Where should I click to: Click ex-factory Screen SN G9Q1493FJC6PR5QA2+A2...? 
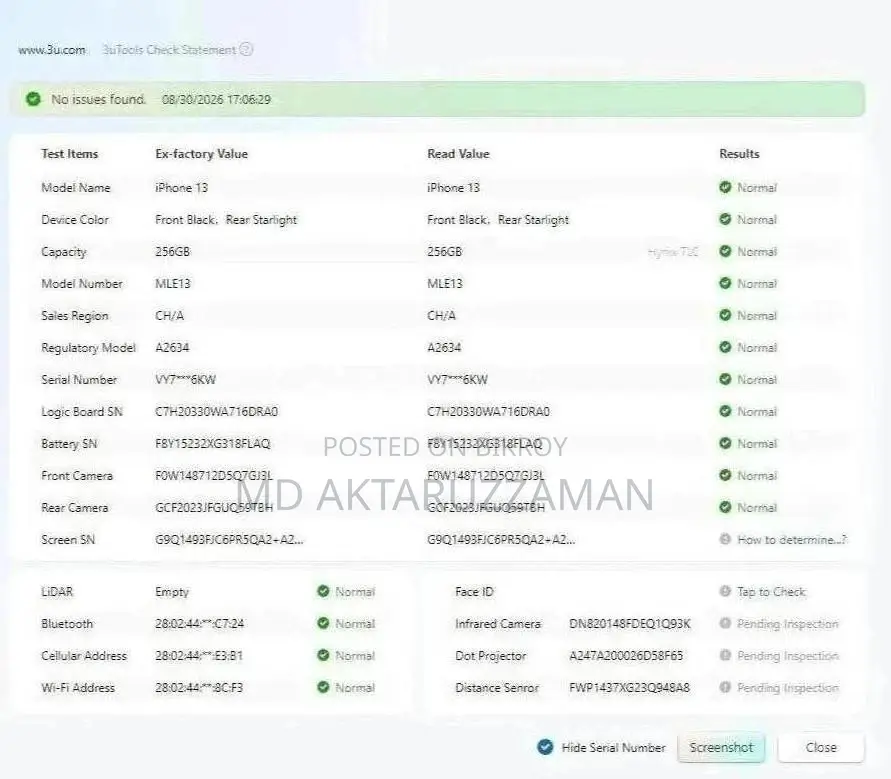coord(229,540)
